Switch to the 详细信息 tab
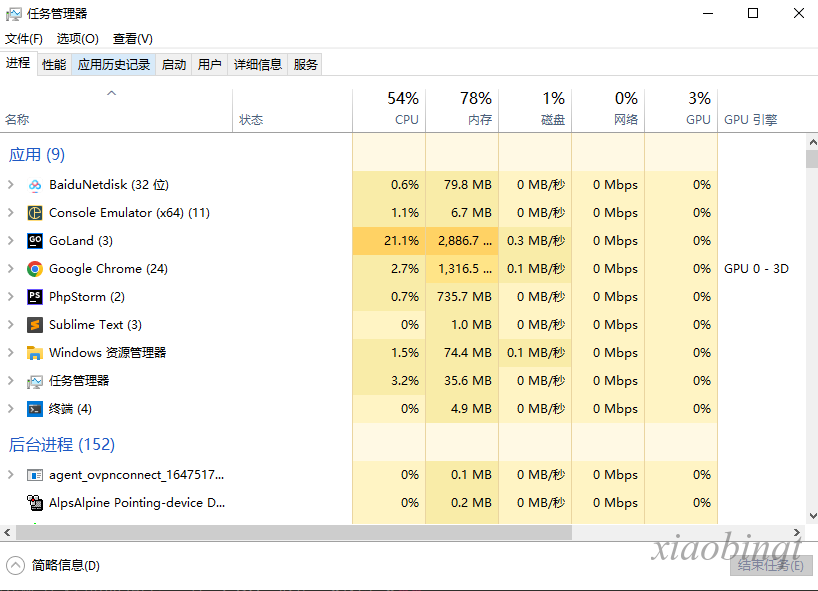The height and width of the screenshot is (591, 818). [258, 65]
